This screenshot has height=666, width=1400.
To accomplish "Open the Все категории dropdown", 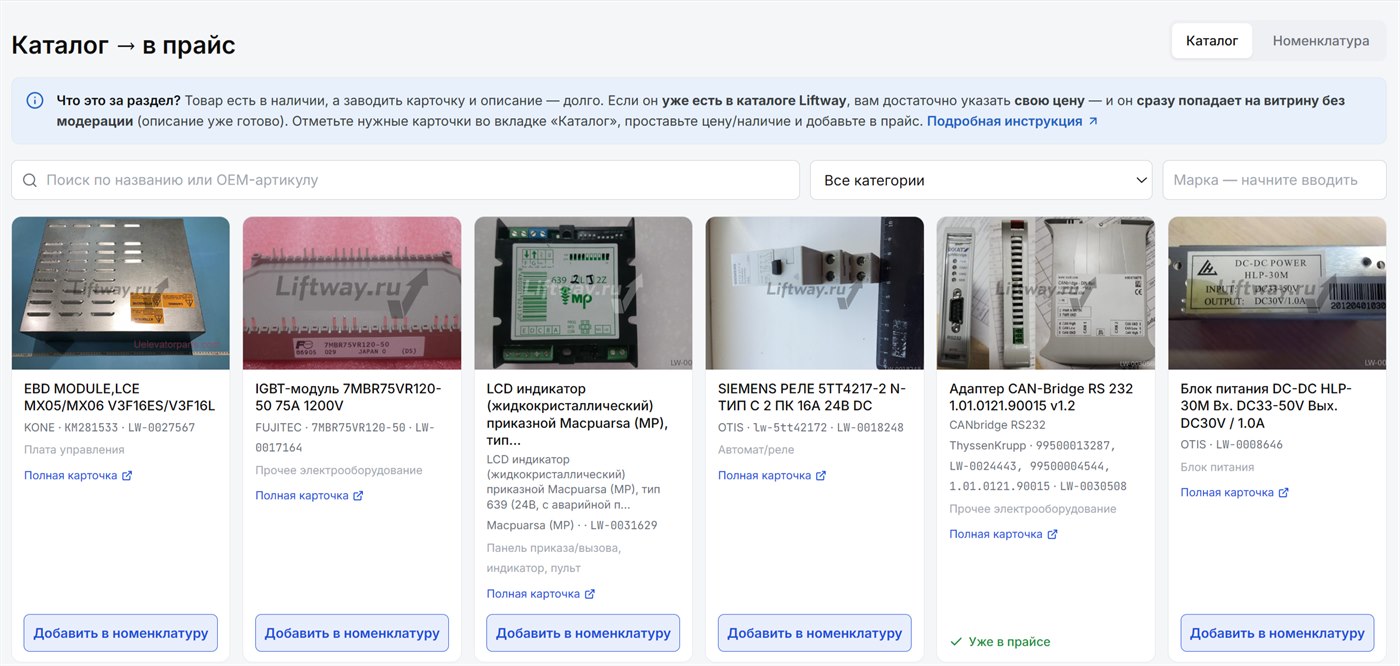I will pos(981,180).
